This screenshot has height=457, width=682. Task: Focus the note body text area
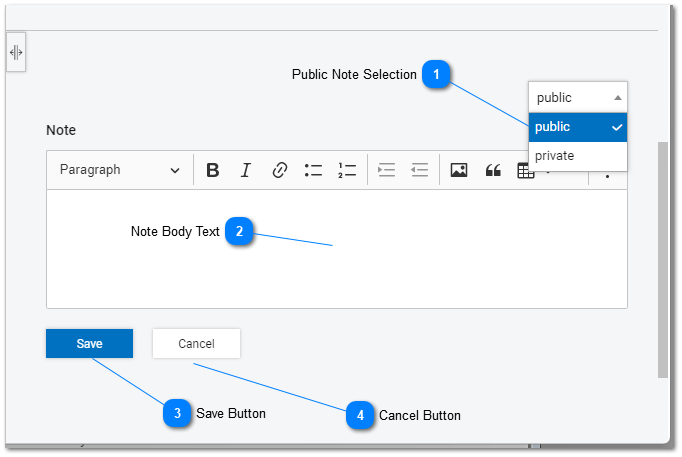tap(337, 249)
